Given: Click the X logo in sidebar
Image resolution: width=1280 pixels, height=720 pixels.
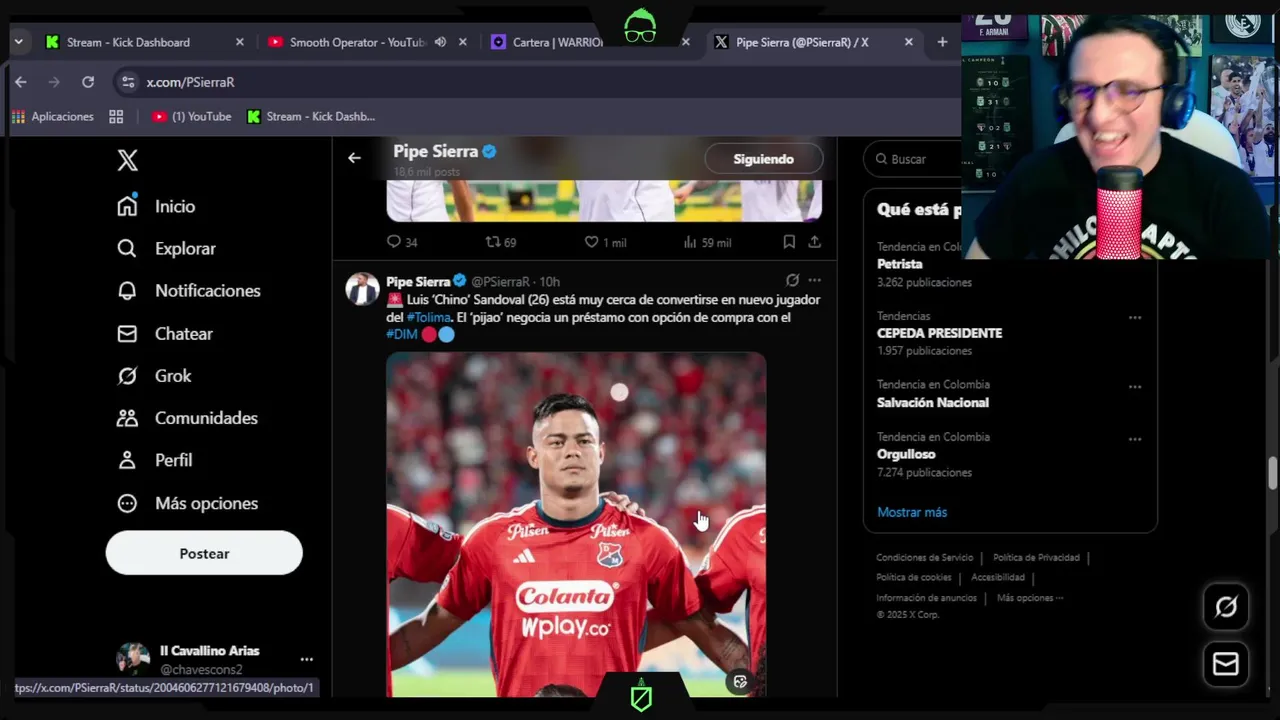Looking at the screenshot, I should click(128, 160).
